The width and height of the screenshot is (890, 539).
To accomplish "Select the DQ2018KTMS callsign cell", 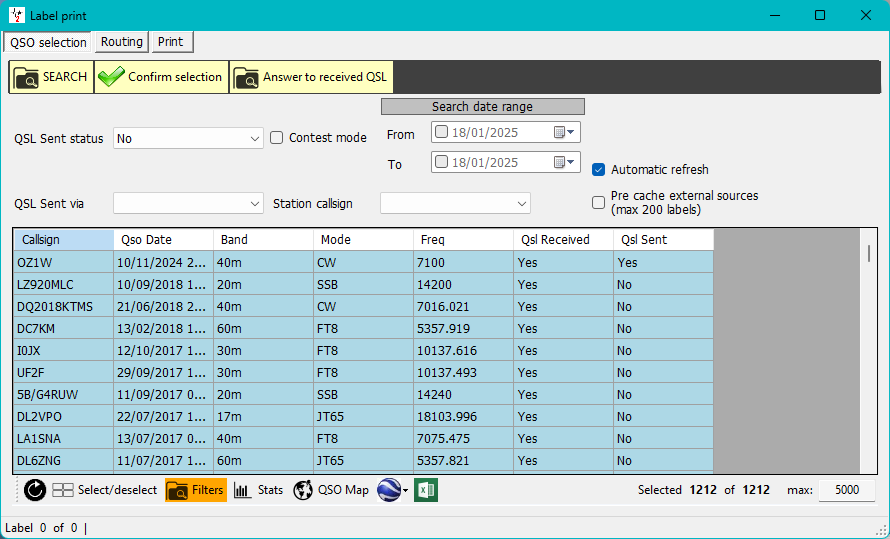I will pyautogui.click(x=64, y=306).
